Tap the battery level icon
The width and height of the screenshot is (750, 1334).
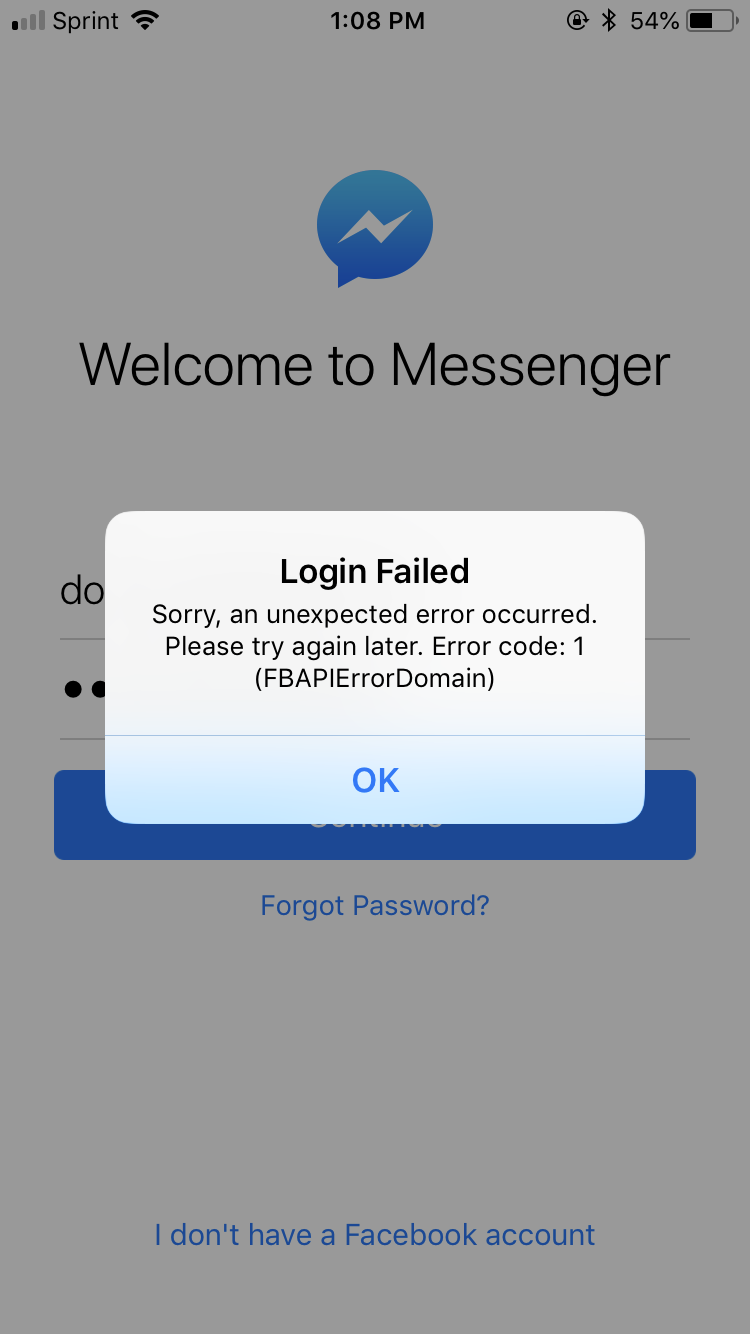click(x=713, y=20)
